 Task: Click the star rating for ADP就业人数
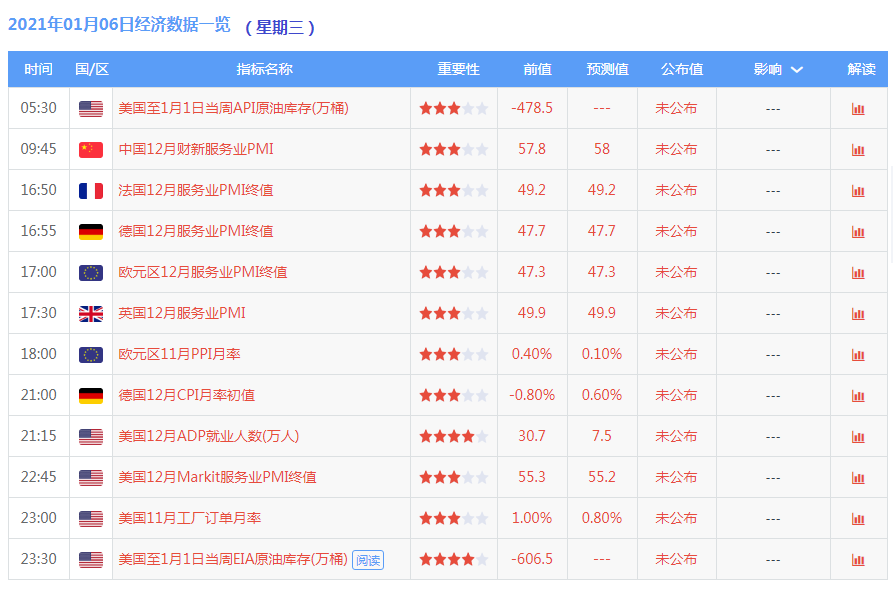pyautogui.click(x=453, y=436)
